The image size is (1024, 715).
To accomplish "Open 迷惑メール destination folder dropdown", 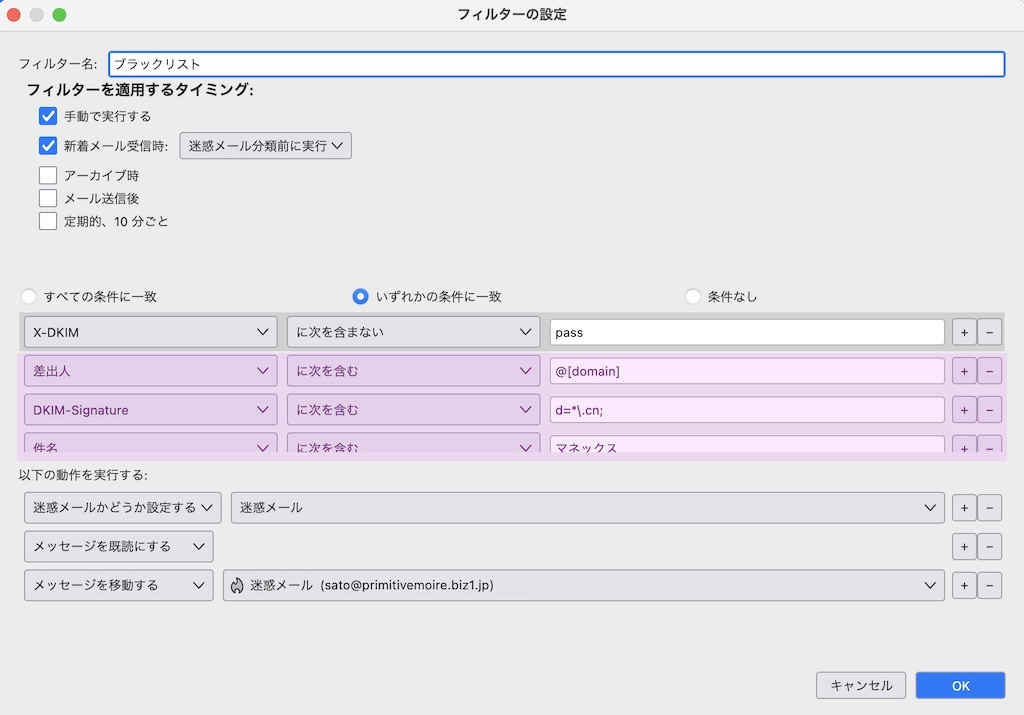I will [x=583, y=585].
